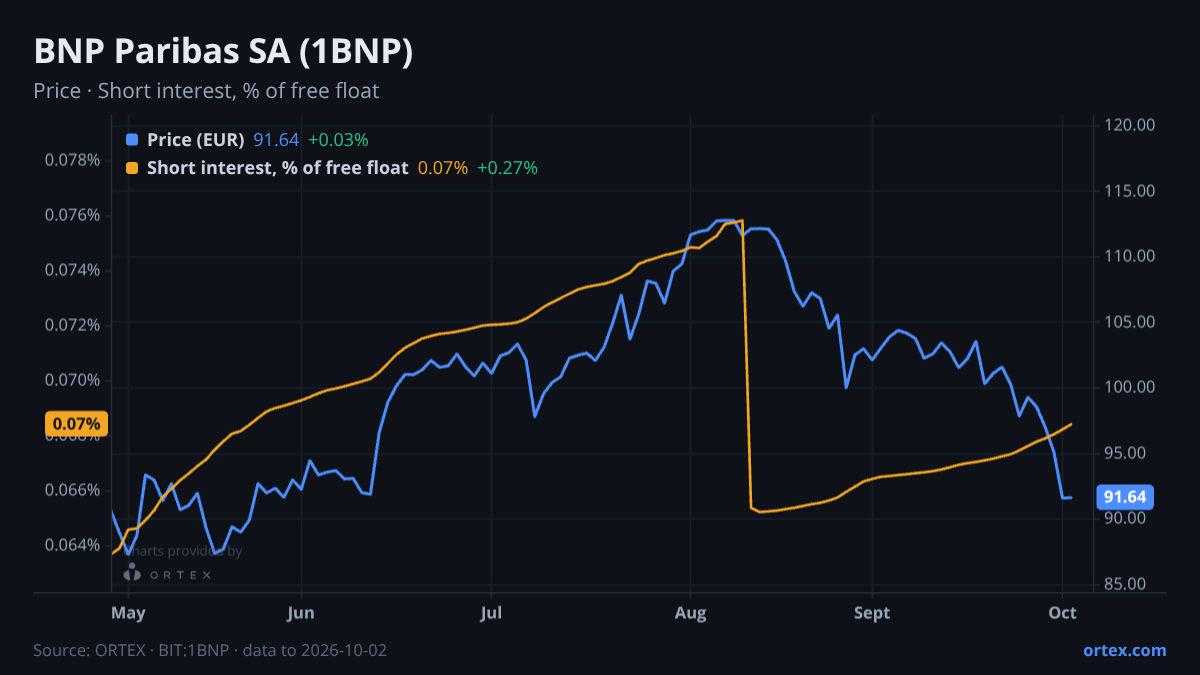Click the Jul label on the time axis
This screenshot has height=675, width=1200.
point(491,613)
